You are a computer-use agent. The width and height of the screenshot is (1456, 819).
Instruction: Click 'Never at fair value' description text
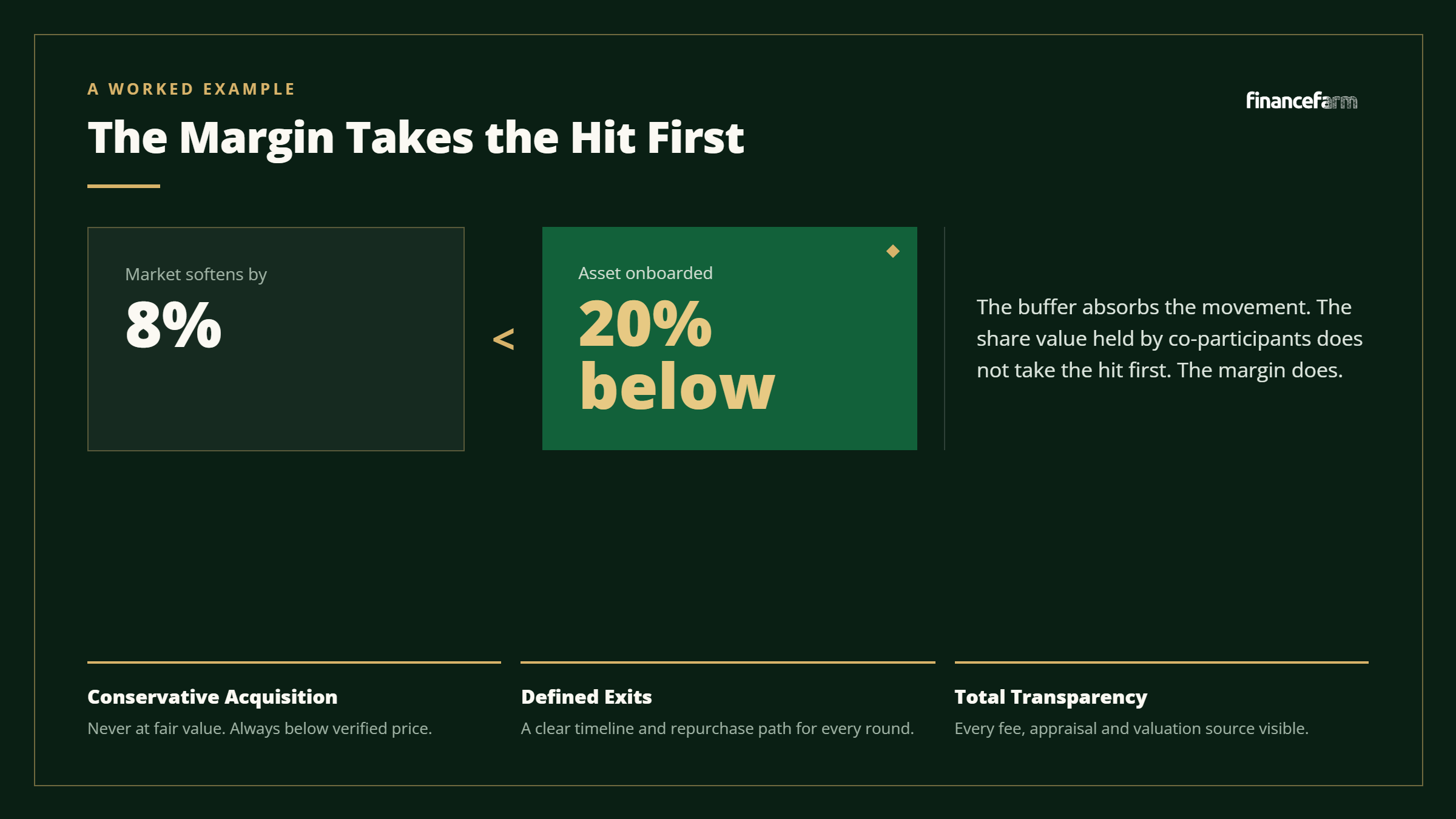click(x=260, y=729)
